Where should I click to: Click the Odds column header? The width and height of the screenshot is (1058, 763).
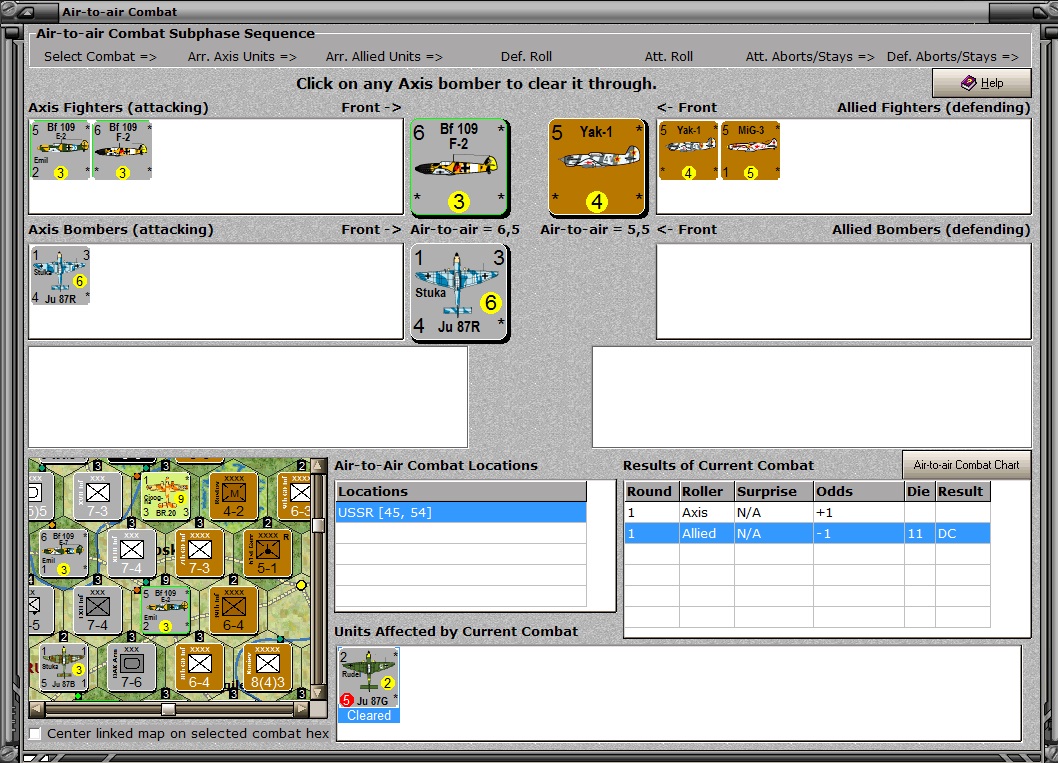pos(858,491)
